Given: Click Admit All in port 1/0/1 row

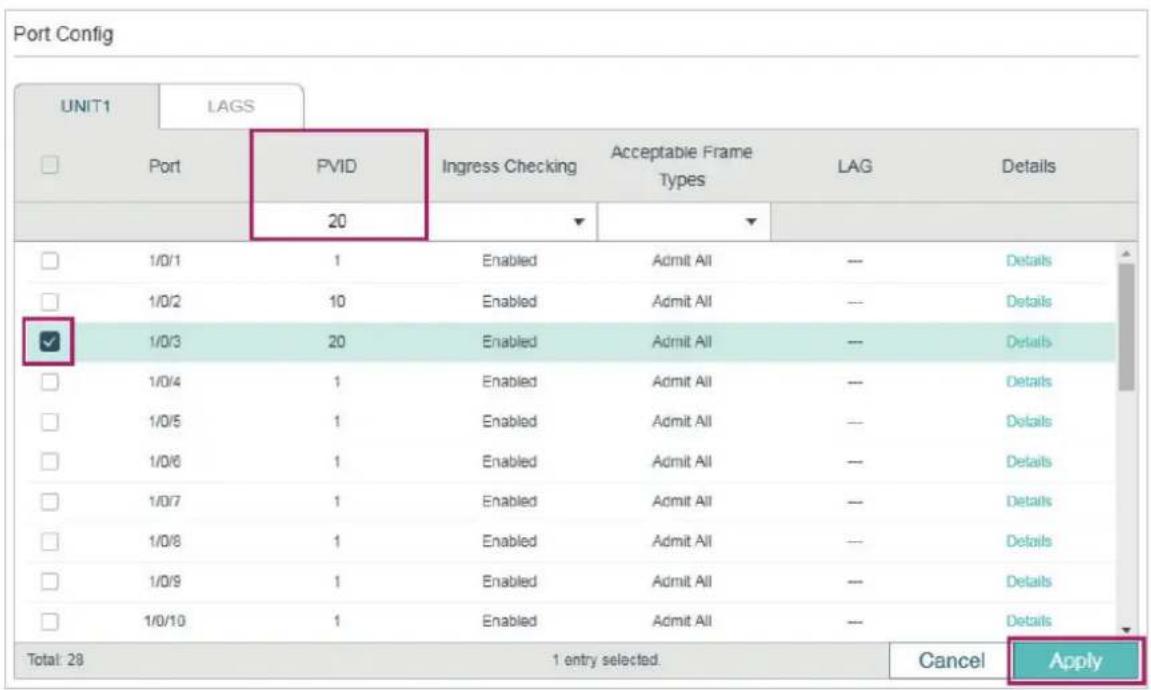Looking at the screenshot, I should (682, 261).
